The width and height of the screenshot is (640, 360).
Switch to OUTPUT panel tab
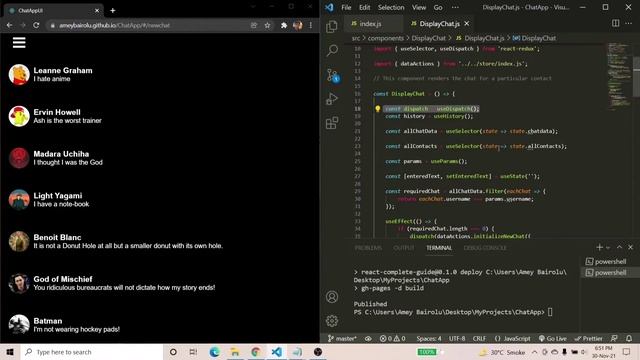coord(404,248)
